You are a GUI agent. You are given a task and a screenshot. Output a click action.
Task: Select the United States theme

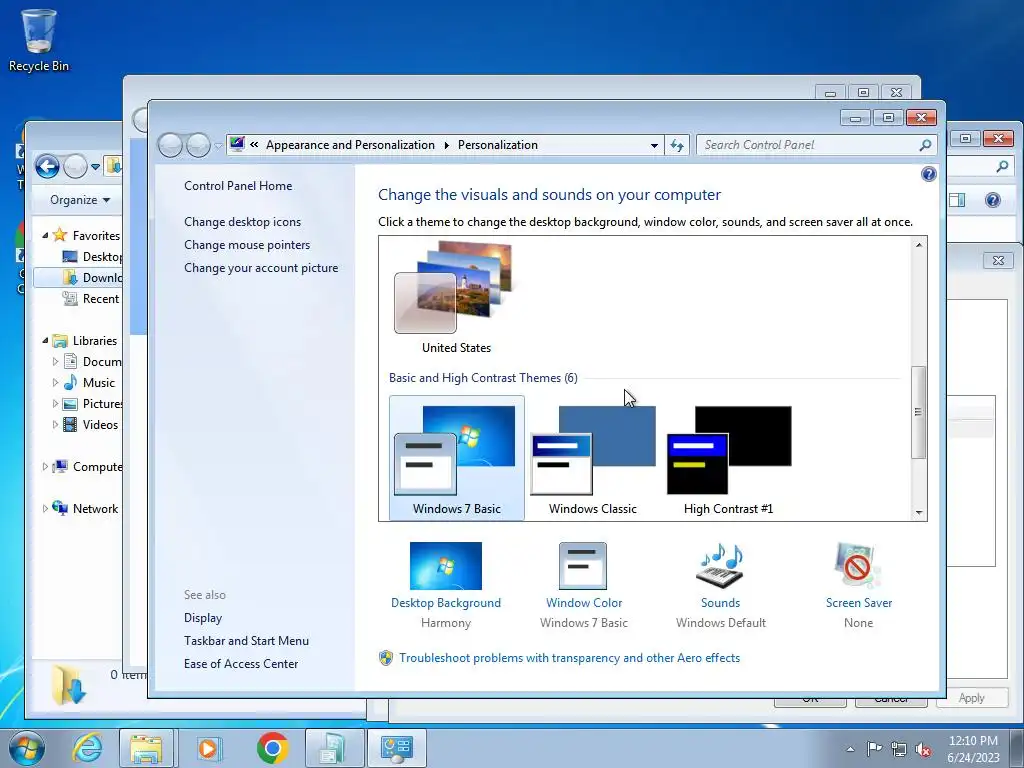(456, 298)
